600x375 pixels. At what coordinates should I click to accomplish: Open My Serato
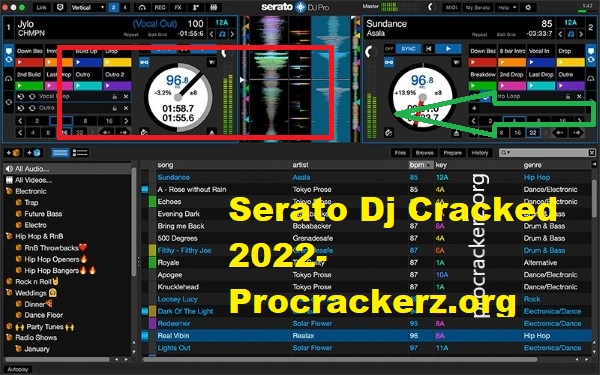478,7
